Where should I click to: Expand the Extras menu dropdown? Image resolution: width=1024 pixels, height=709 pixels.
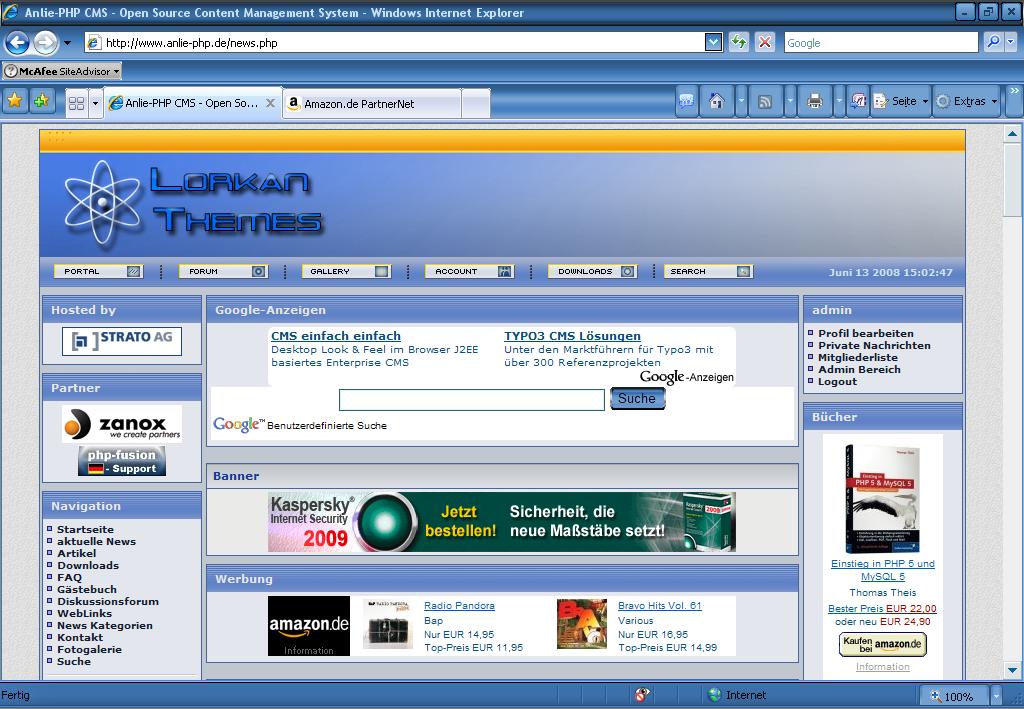click(x=967, y=101)
